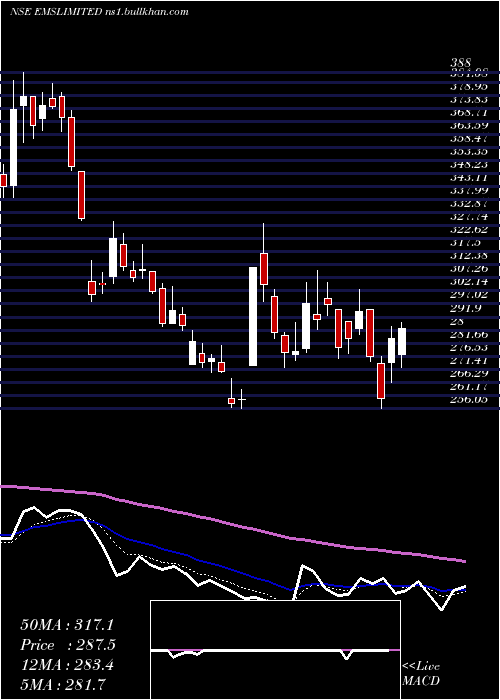The width and height of the screenshot is (500, 700).
Task: Click inside the MACD indicator box
Action: click(275, 650)
